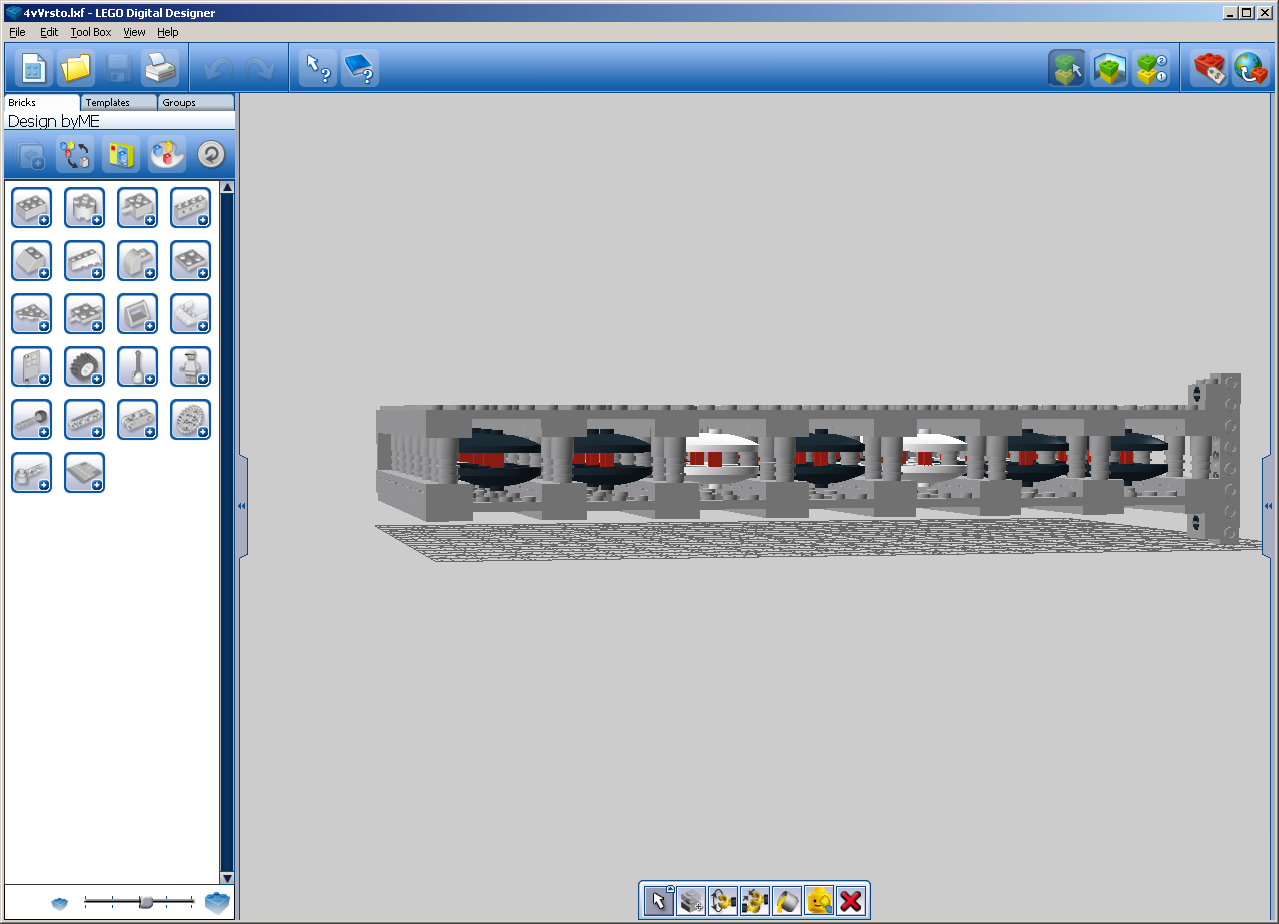Open the wheels and tires category

tap(85, 366)
